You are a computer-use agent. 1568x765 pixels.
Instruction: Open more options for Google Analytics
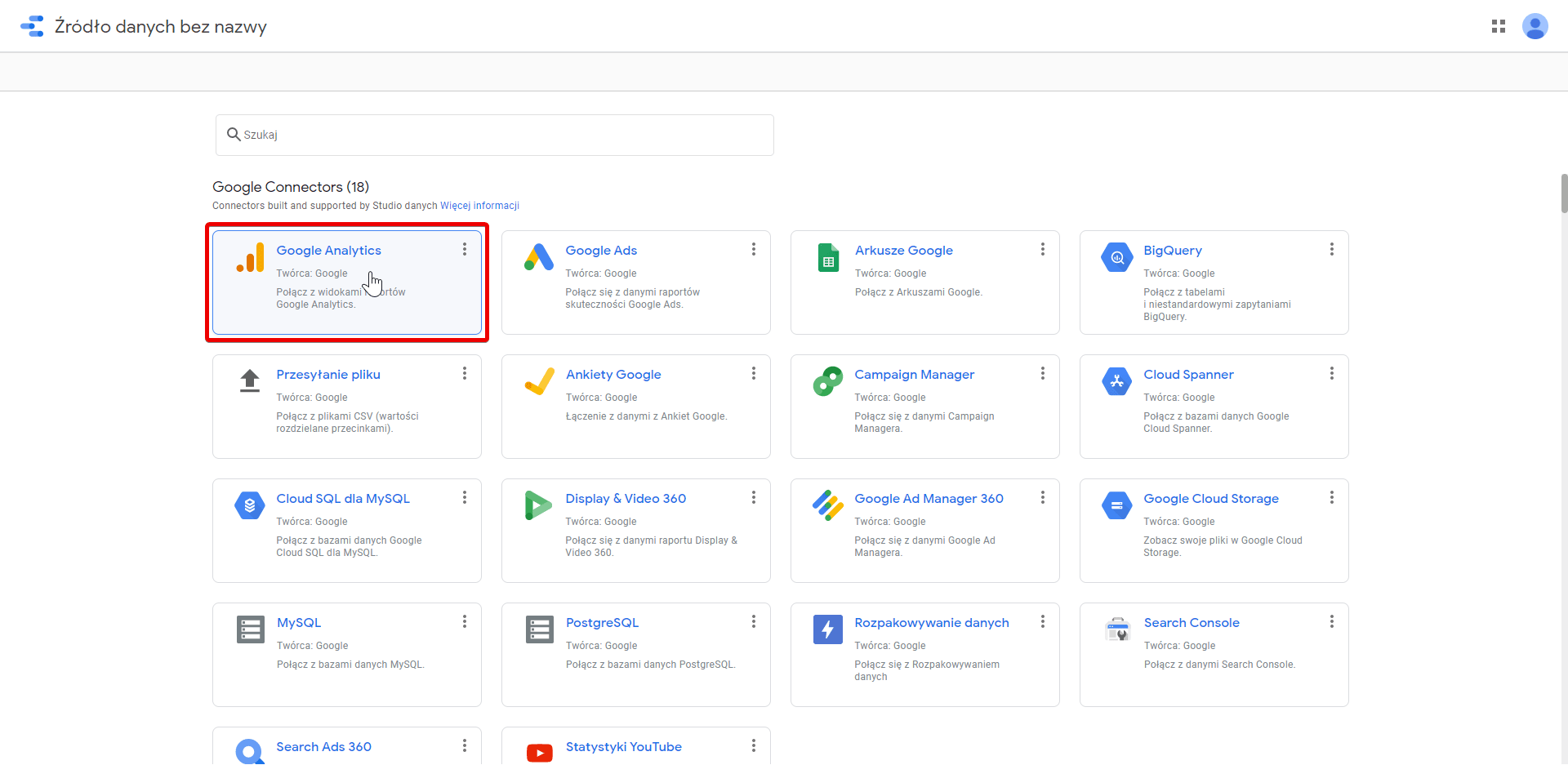(465, 249)
